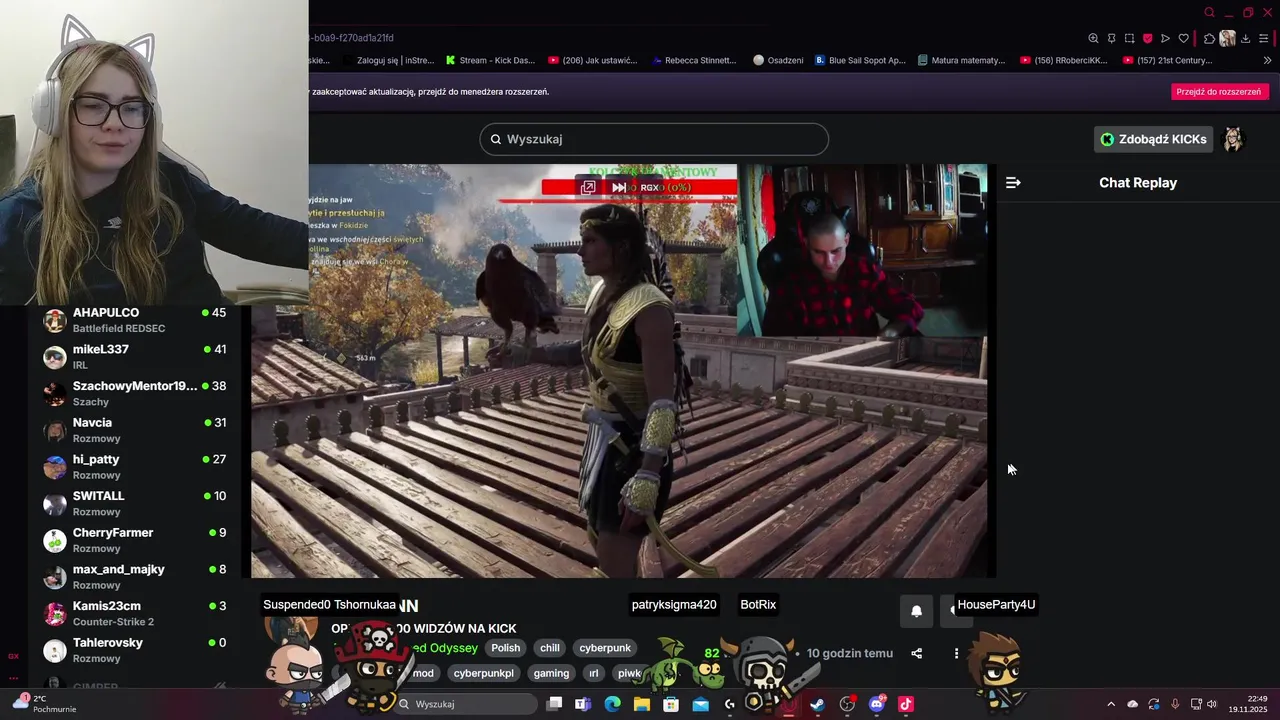Open the 'Rebecca Stinnett...' bookmark

[692, 60]
